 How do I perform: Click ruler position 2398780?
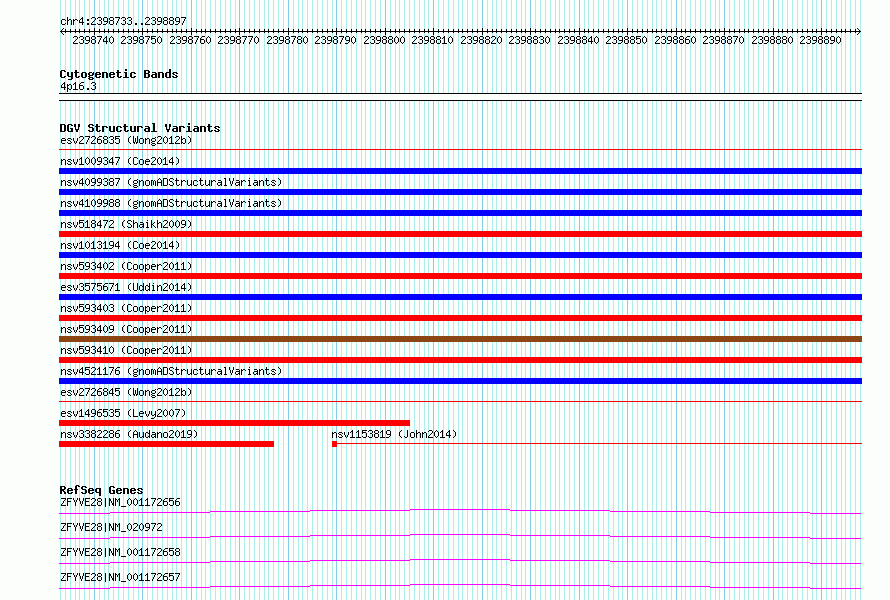(287, 40)
